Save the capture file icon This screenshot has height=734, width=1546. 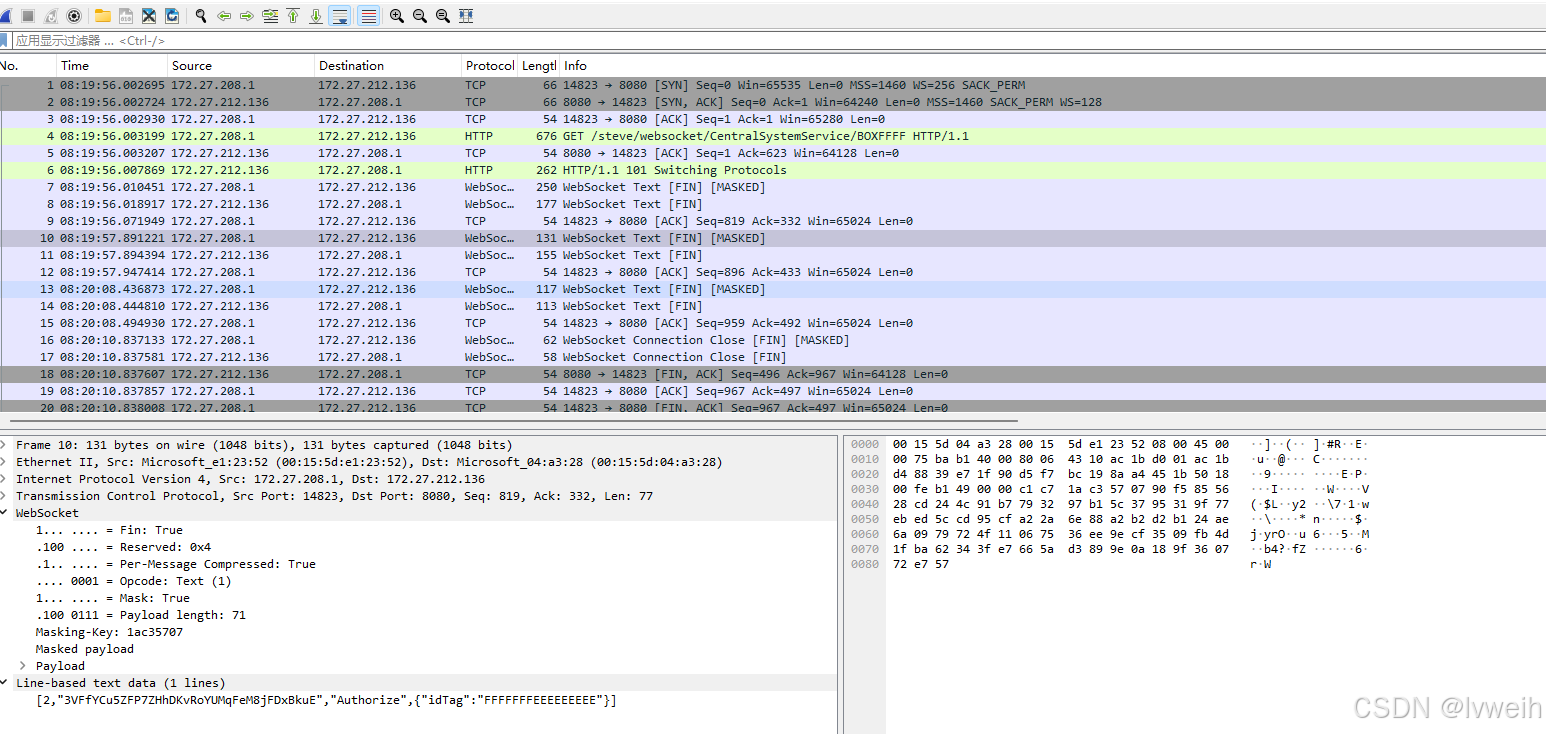(x=126, y=16)
